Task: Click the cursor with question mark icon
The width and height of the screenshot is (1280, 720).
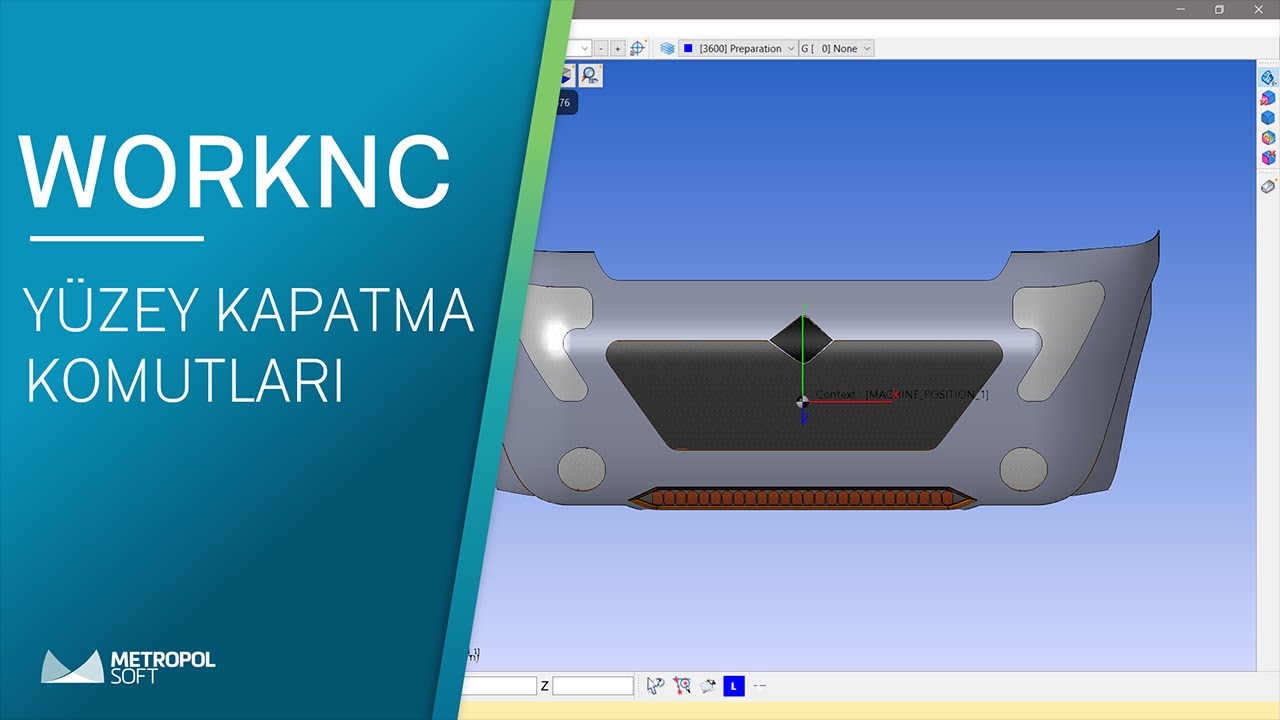Action: click(655, 686)
